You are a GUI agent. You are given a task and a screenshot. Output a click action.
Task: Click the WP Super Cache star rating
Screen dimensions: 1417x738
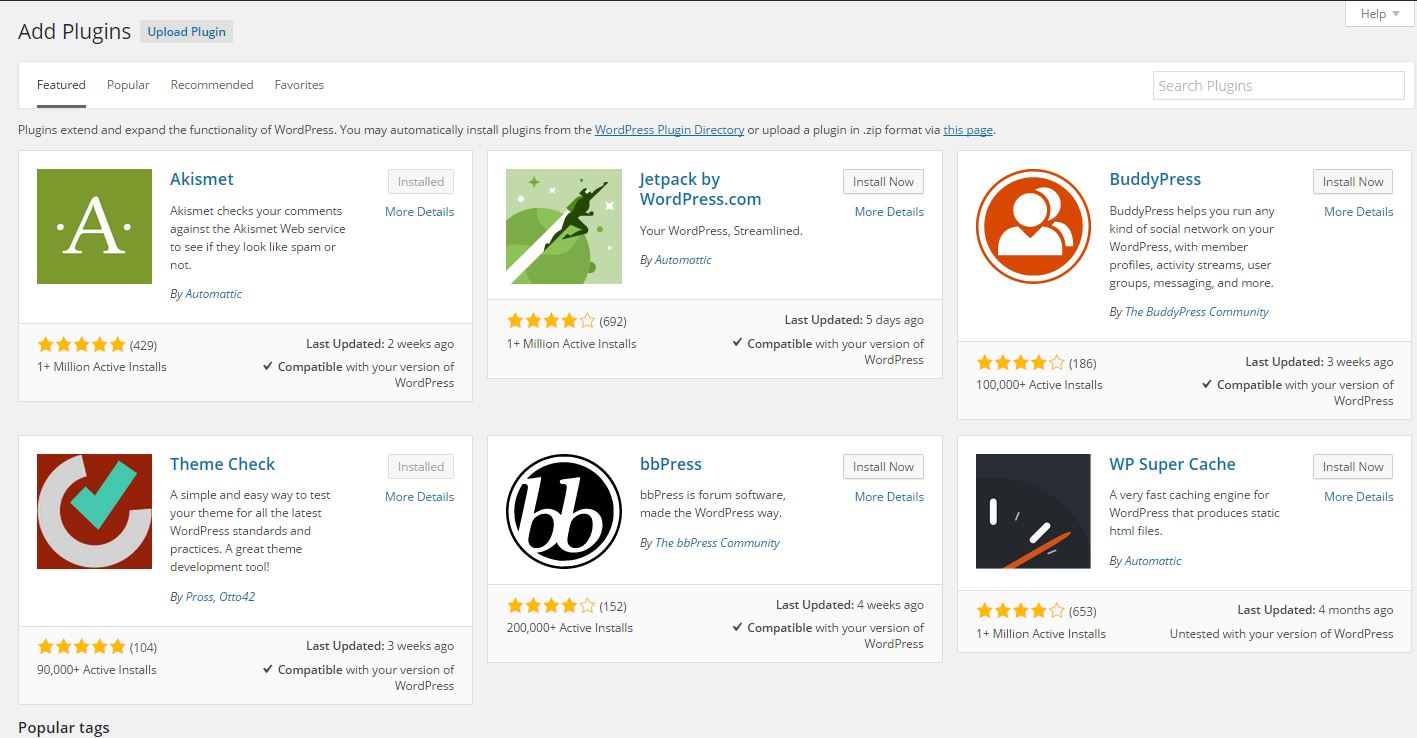click(x=1021, y=611)
